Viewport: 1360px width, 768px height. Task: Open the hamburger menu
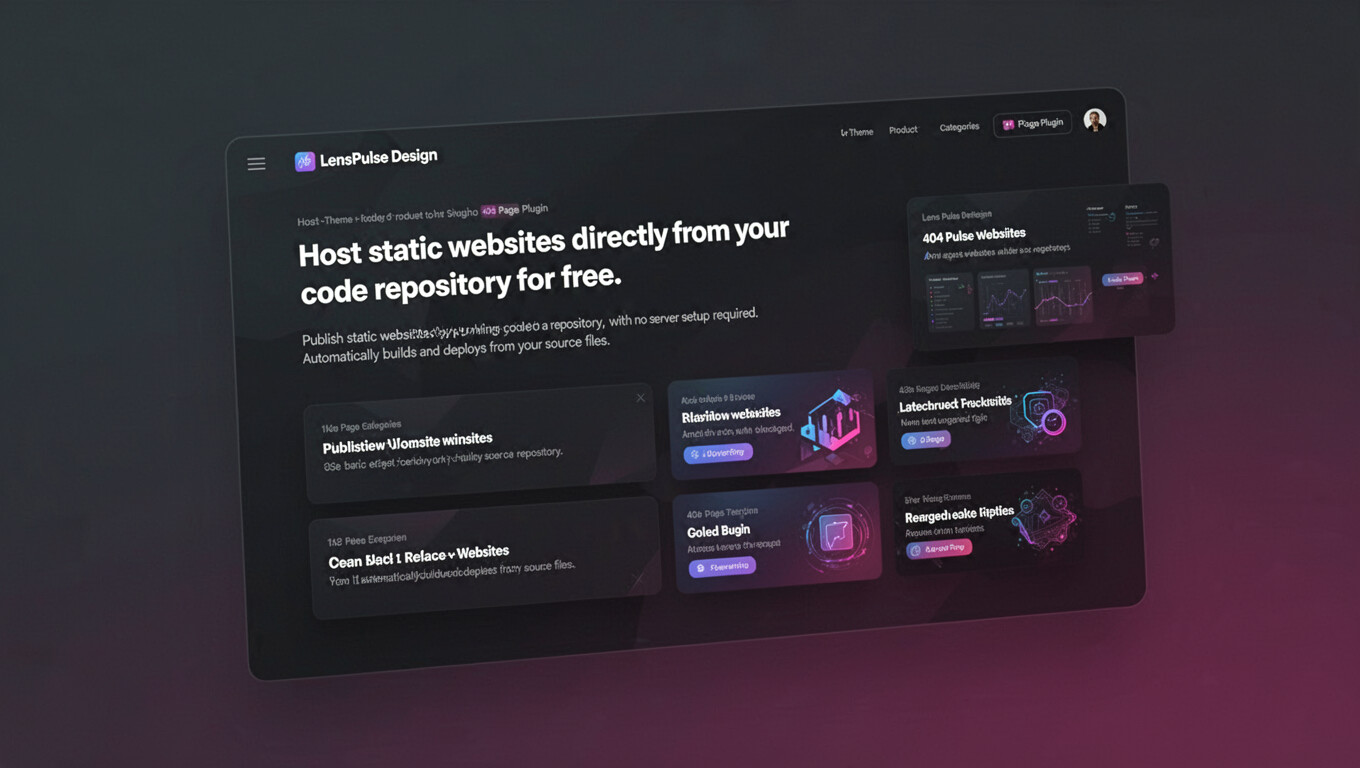click(x=256, y=164)
